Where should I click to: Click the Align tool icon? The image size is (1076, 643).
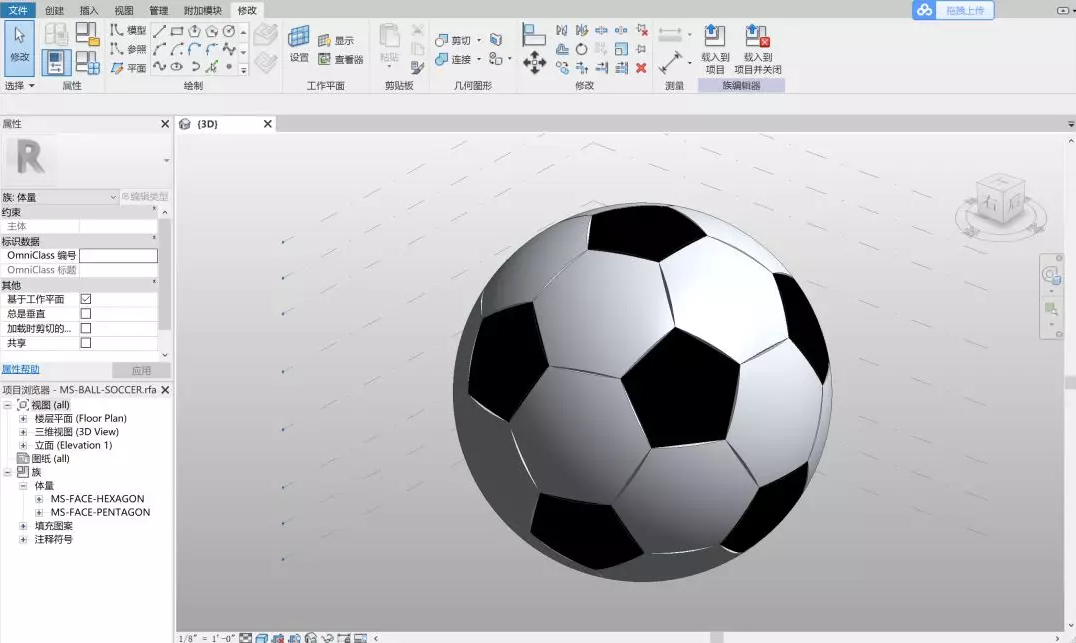pos(534,34)
